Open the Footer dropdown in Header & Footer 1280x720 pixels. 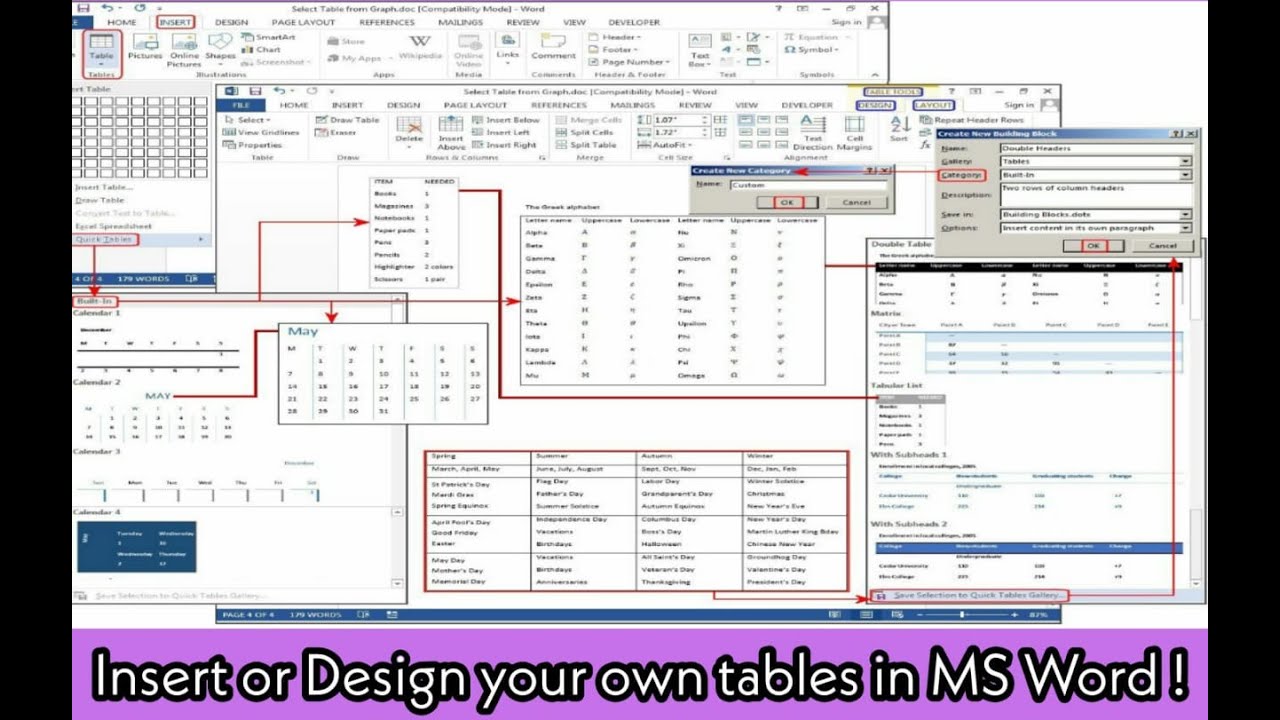(612, 49)
